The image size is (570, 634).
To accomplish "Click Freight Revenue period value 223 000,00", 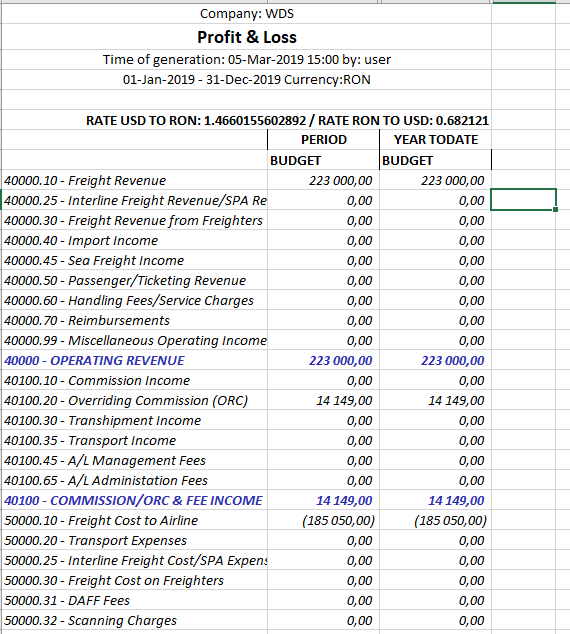I will pyautogui.click(x=323, y=180).
